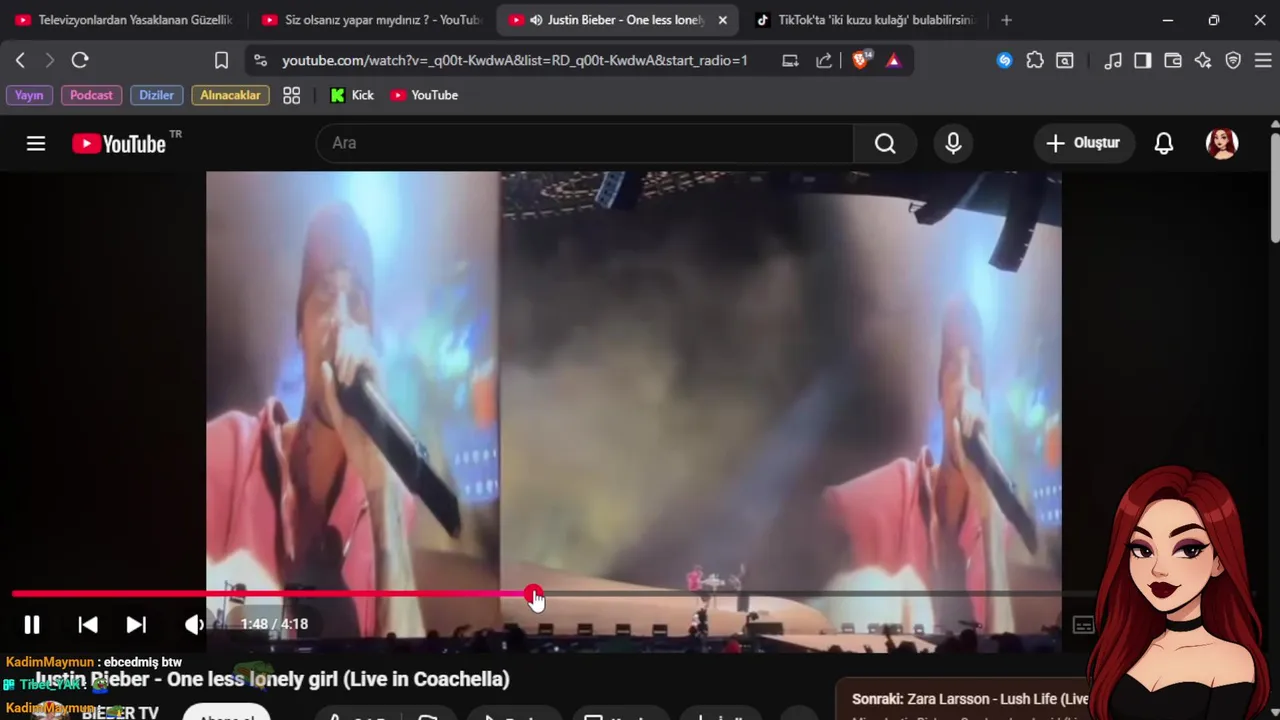View site information icon in address bar
The height and width of the screenshot is (720, 1280).
[x=260, y=61]
